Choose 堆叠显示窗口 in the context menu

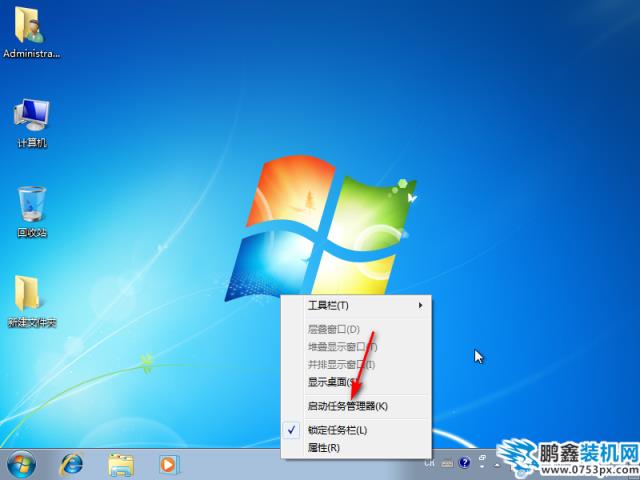pos(356,347)
